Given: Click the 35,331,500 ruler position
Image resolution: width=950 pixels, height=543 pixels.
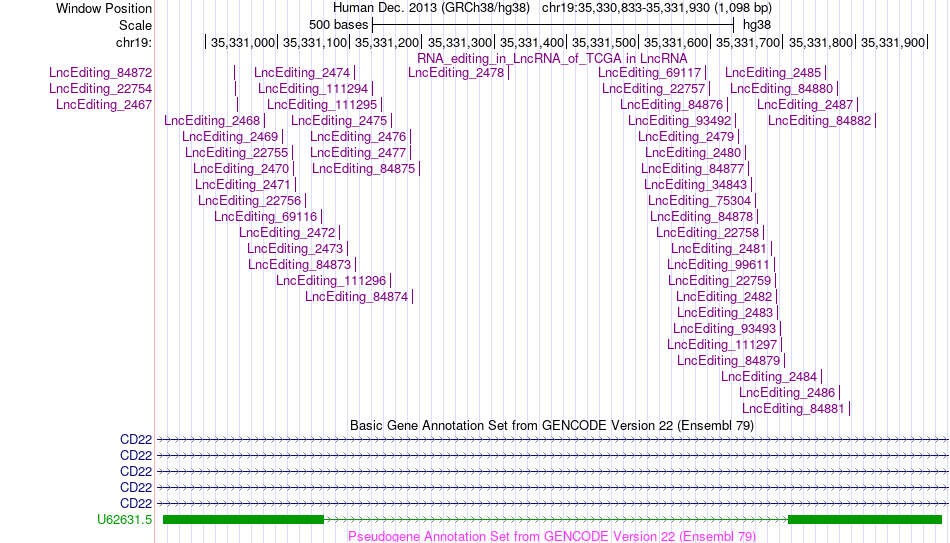Looking at the screenshot, I should click(x=603, y=42).
